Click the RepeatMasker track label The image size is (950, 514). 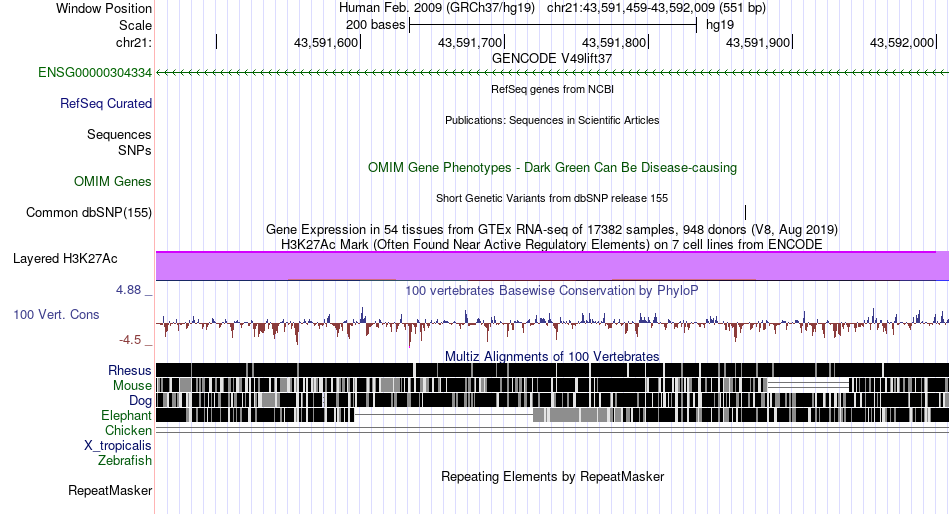110,490
